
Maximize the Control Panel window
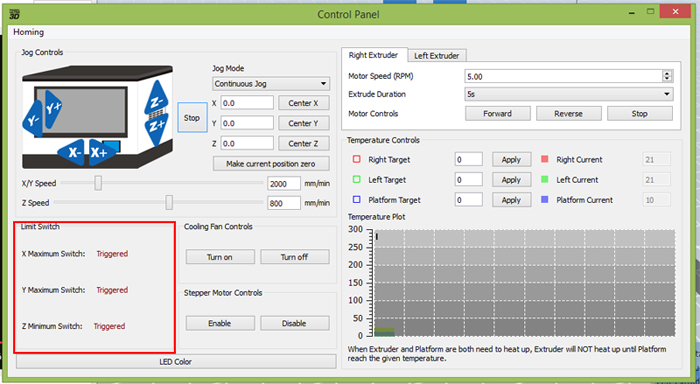650,12
